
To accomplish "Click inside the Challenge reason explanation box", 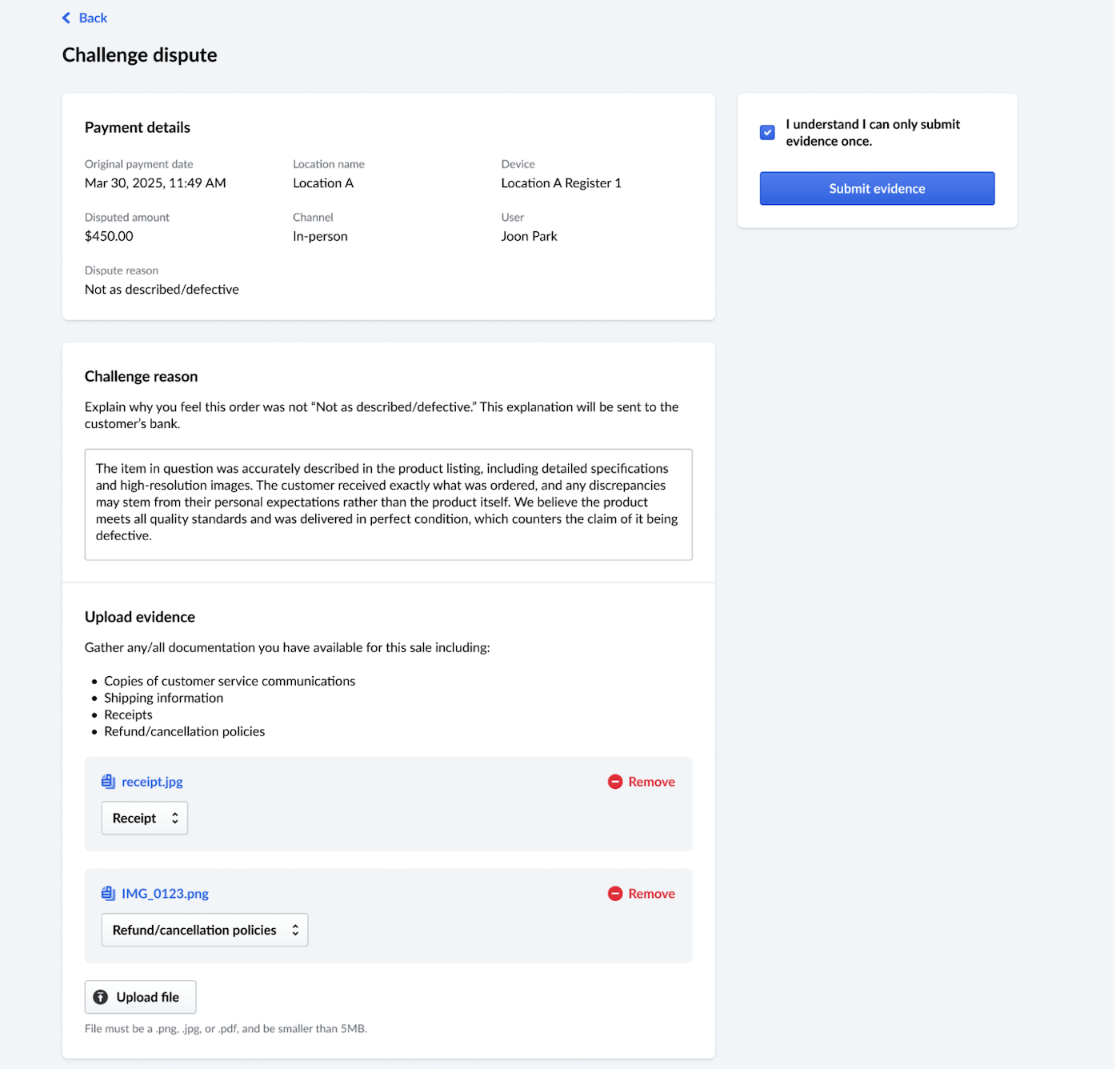I will click(x=387, y=504).
